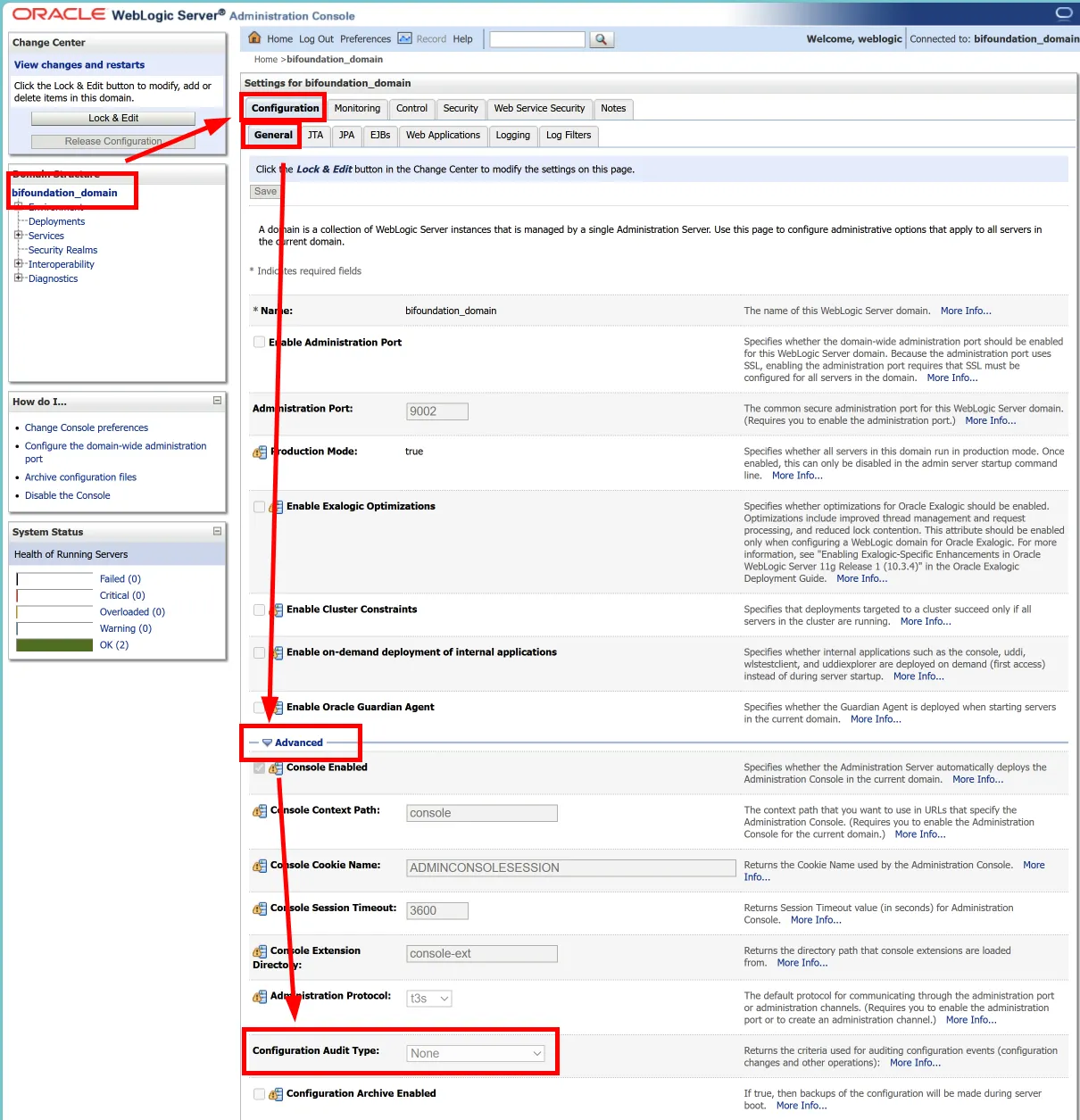This screenshot has height=1120, width=1080.
Task: Open the Preferences link
Action: pyautogui.click(x=365, y=39)
